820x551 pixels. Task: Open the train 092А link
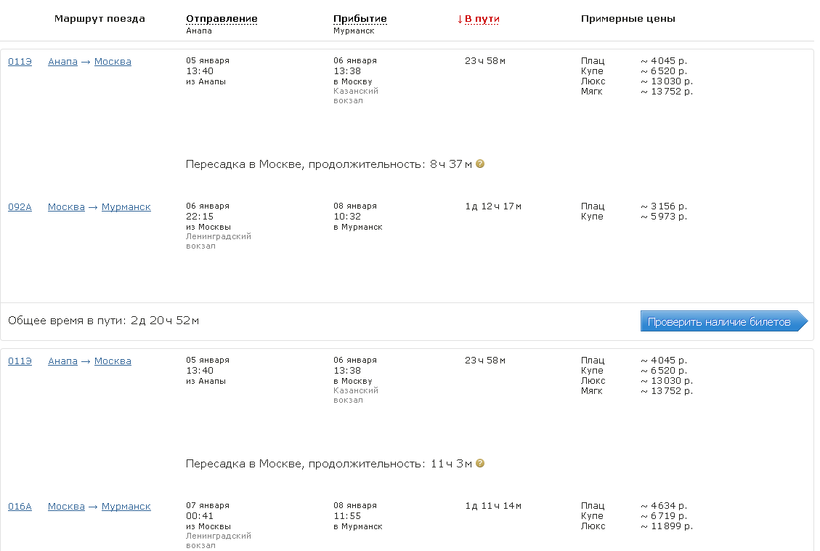pyautogui.click(x=20, y=207)
